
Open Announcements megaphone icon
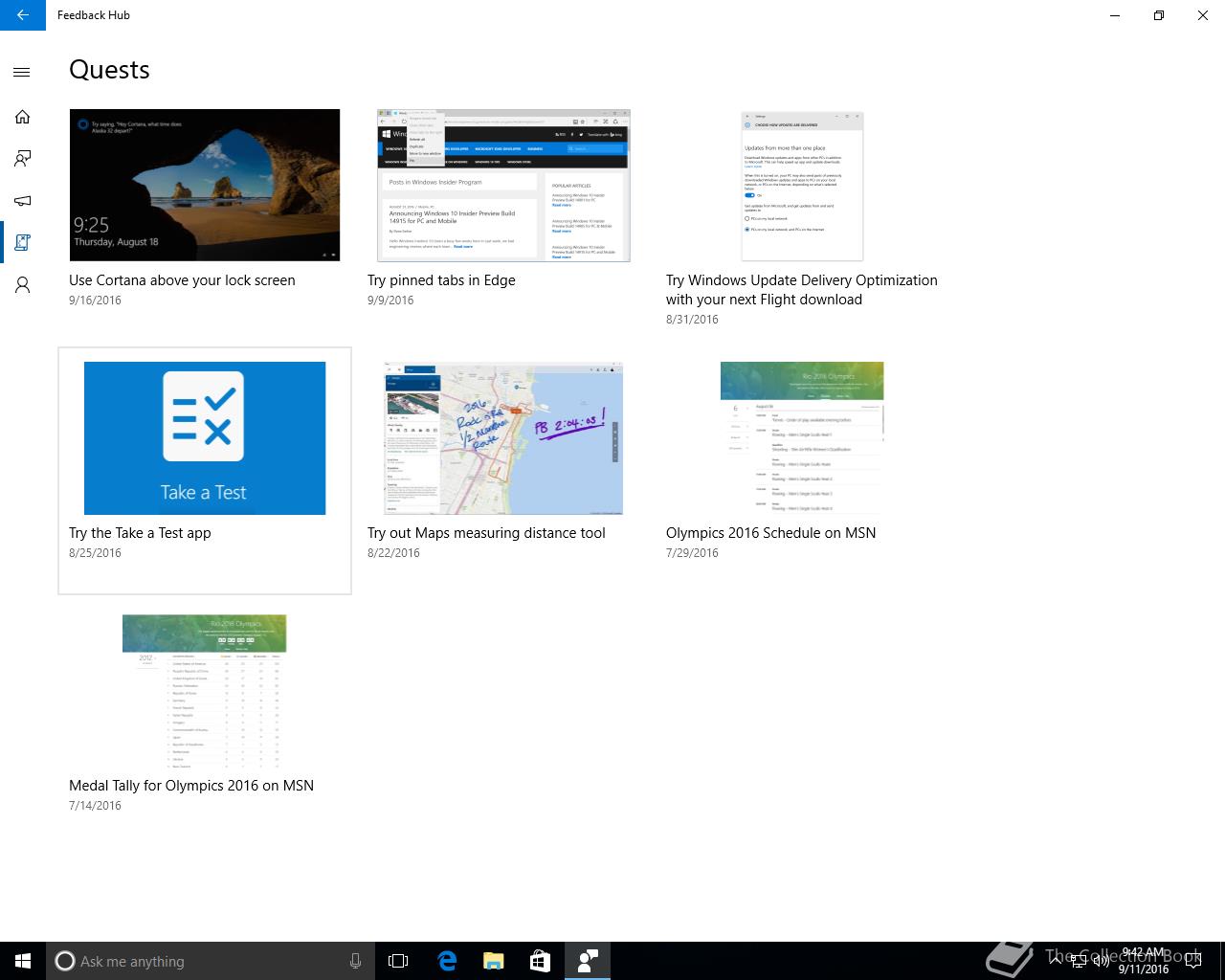(x=22, y=201)
